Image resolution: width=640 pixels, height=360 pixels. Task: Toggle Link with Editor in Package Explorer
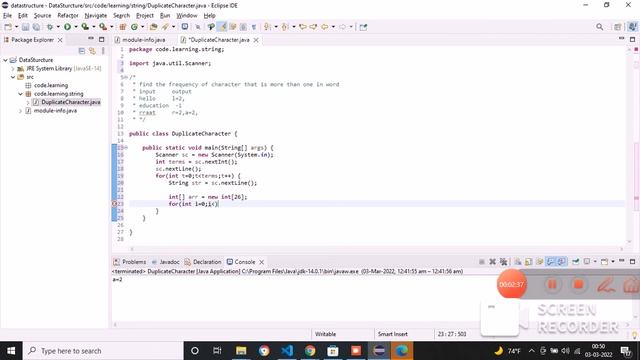[x=92, y=51]
